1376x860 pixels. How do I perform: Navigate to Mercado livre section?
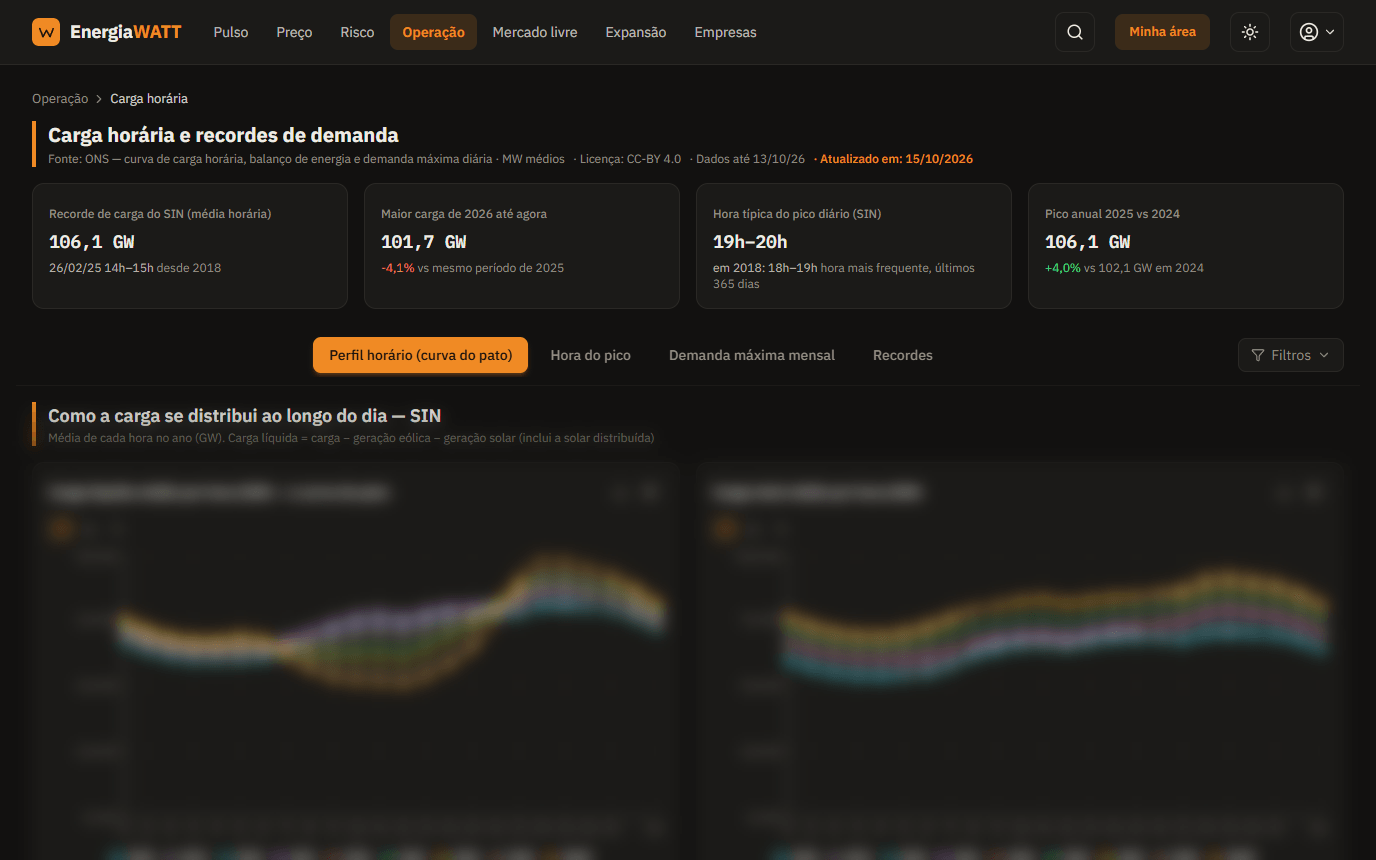(535, 32)
